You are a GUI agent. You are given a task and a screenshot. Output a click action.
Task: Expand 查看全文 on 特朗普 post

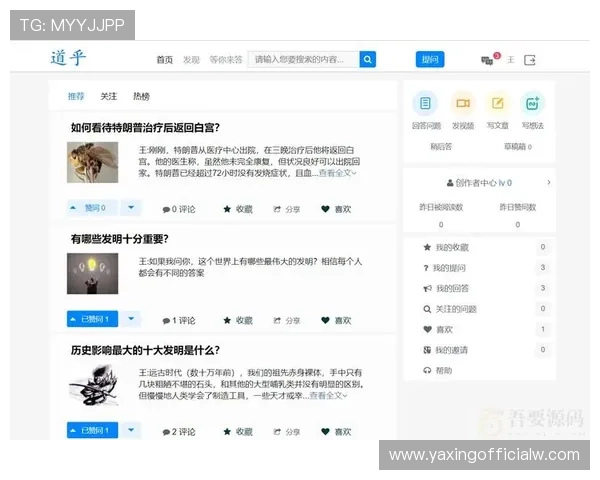(x=338, y=173)
